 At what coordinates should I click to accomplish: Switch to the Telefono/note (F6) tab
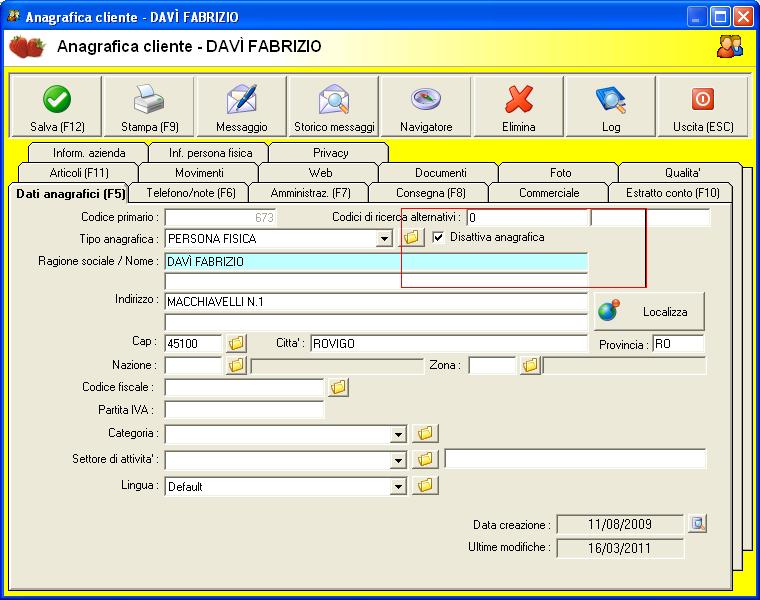pos(190,192)
